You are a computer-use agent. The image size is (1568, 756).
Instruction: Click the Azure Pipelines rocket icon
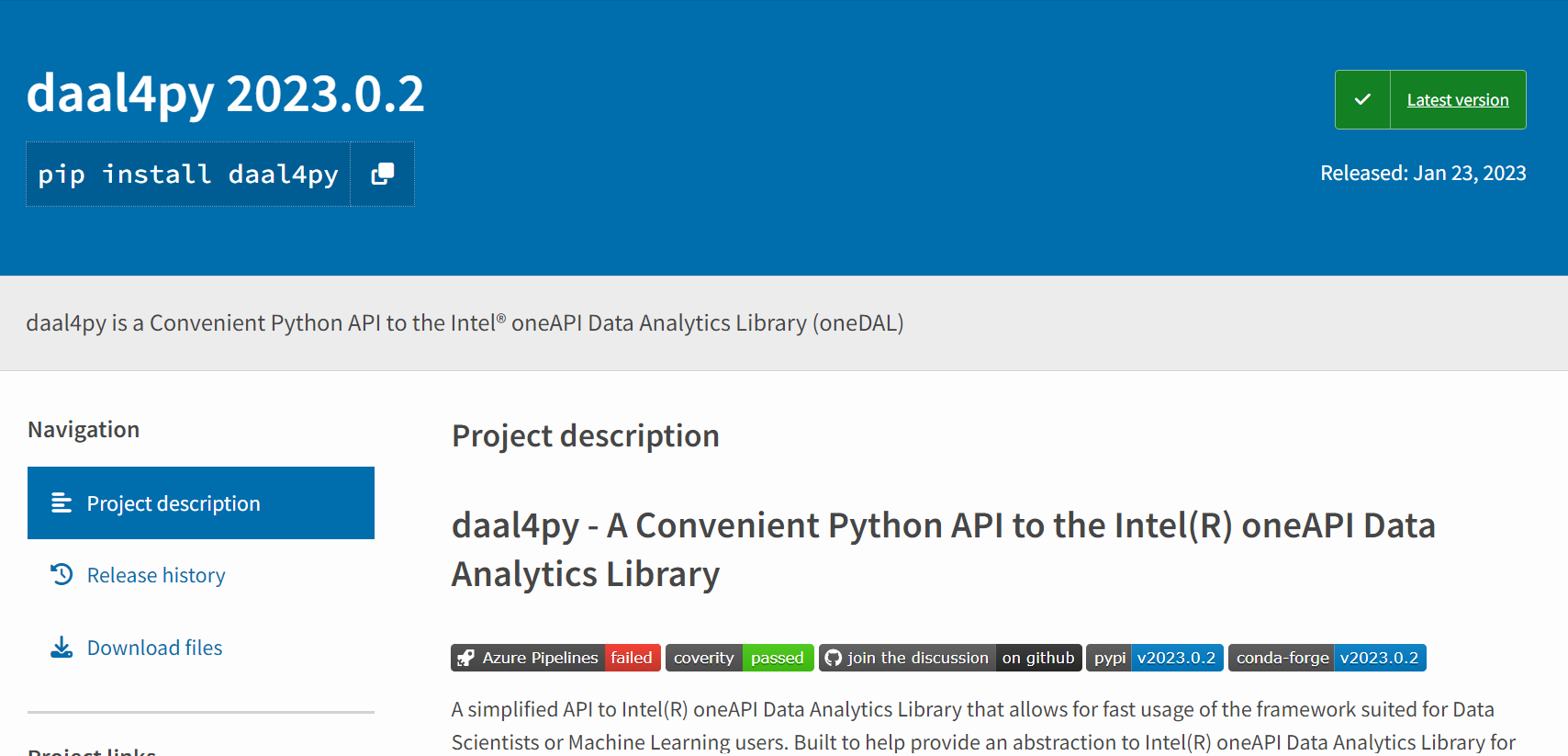click(x=466, y=658)
